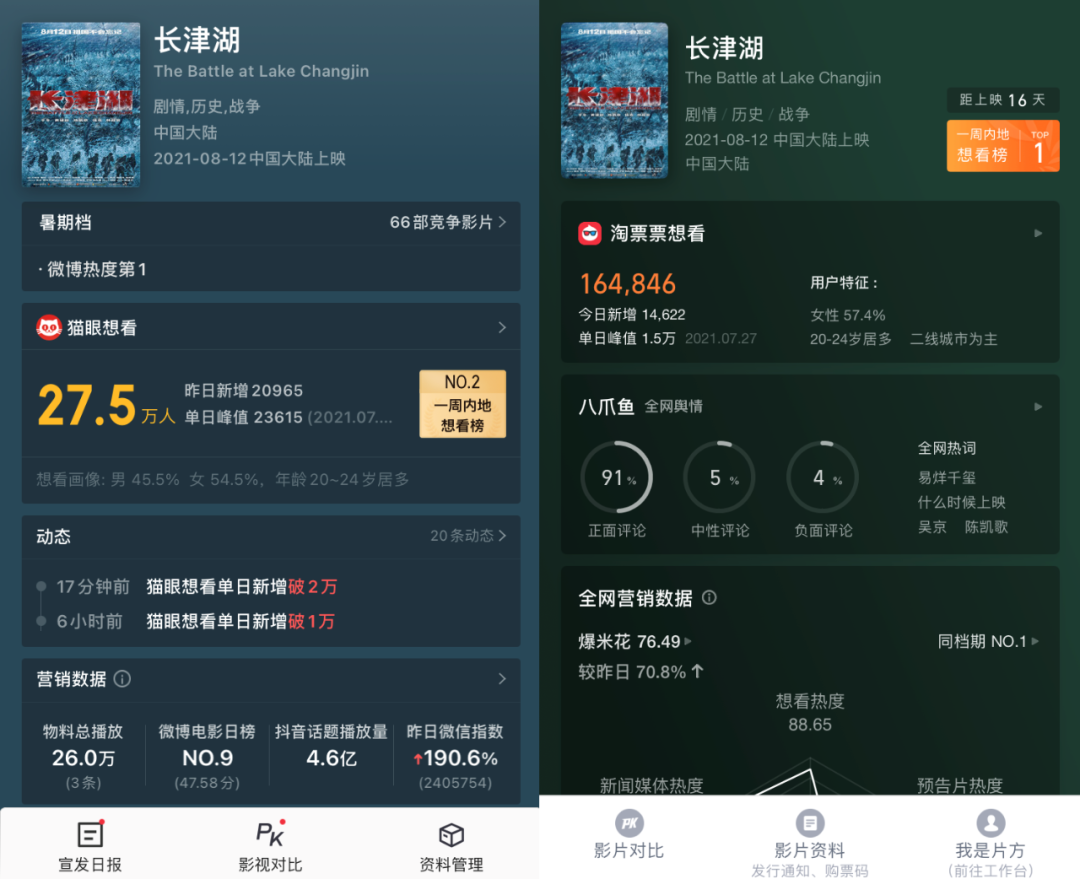Tap 预告片热度 radar label
Screen dimensions: 1080x879
point(960,785)
